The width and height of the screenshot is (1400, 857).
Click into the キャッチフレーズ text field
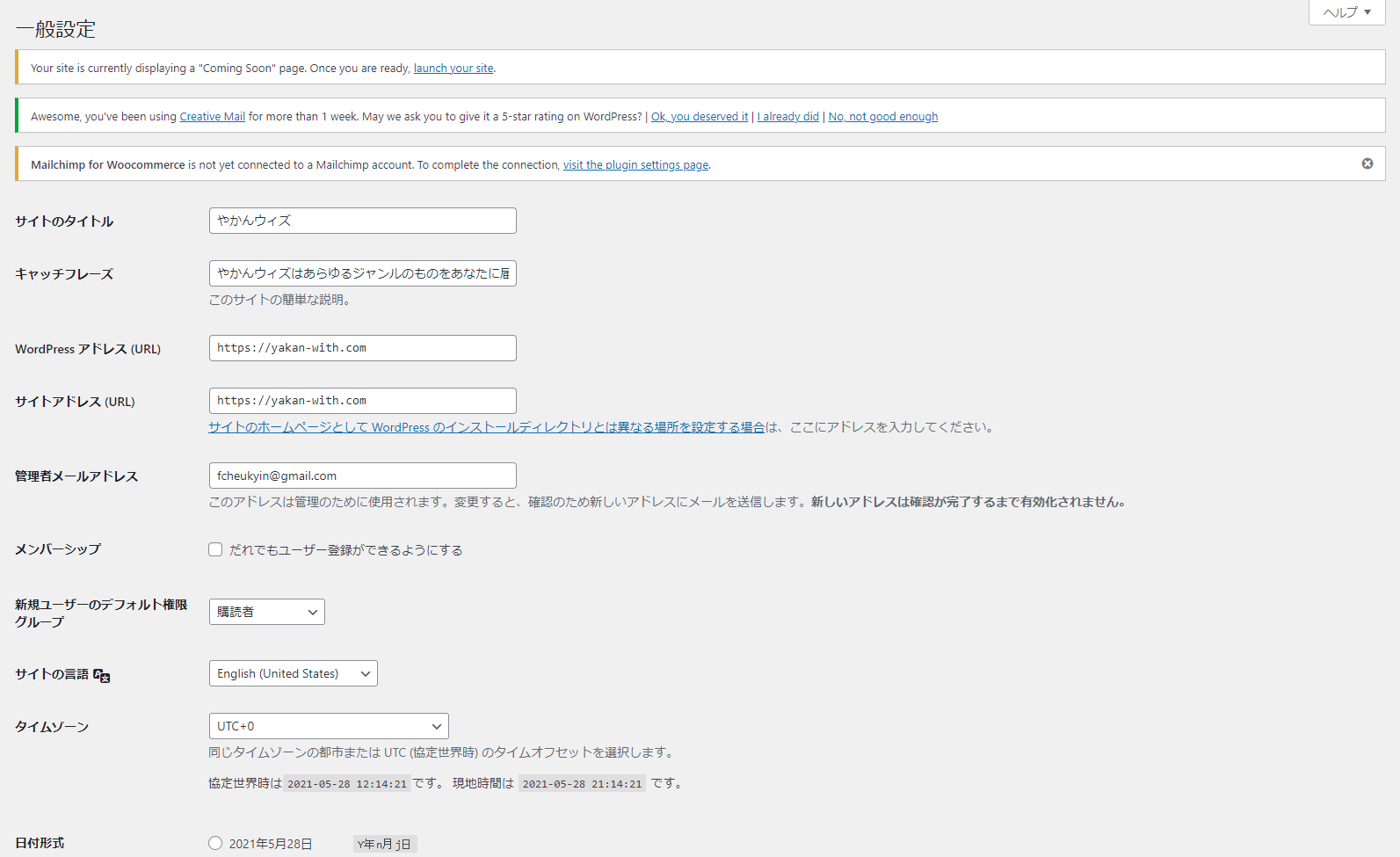point(363,273)
